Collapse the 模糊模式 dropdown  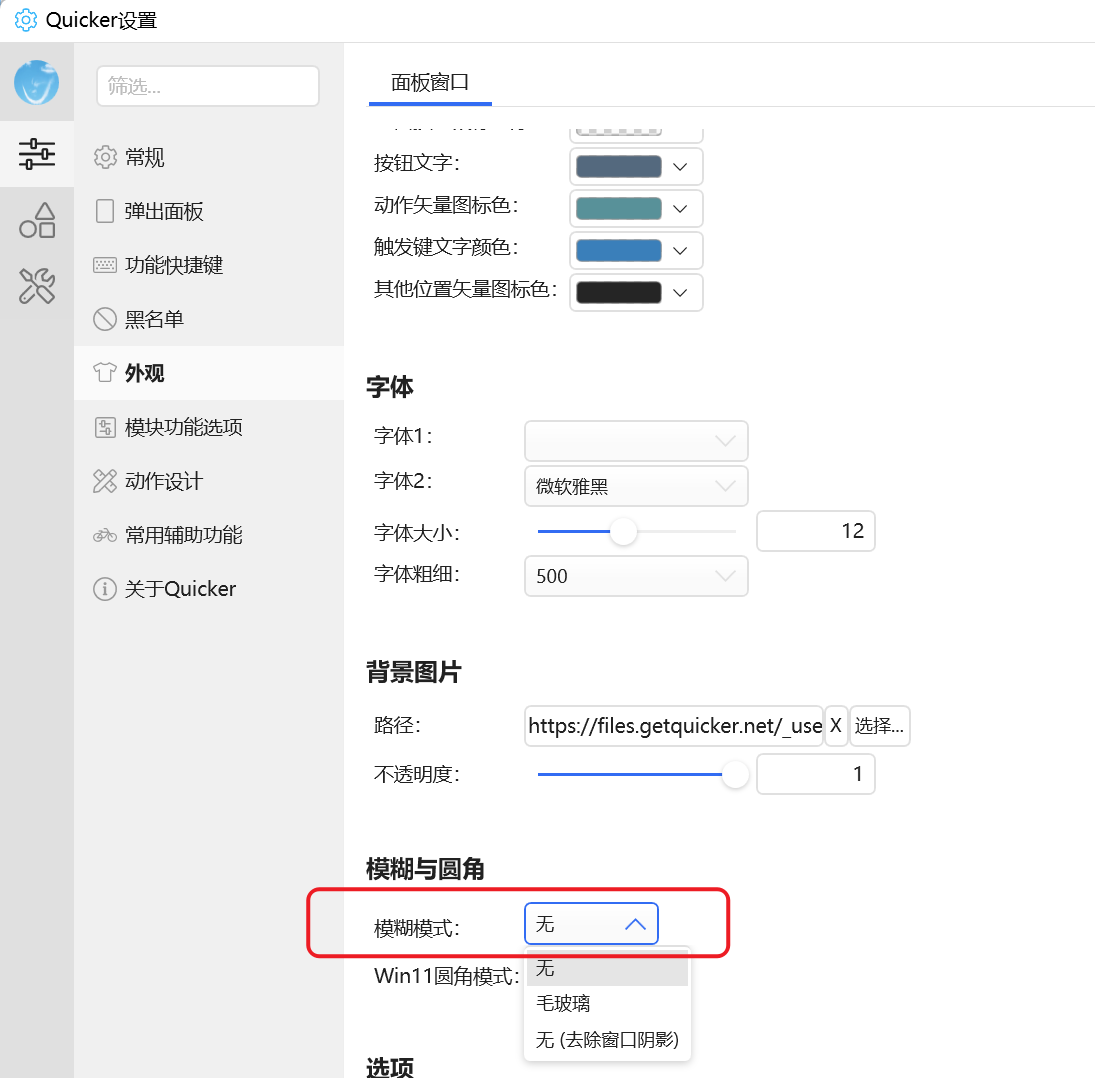pyautogui.click(x=591, y=924)
